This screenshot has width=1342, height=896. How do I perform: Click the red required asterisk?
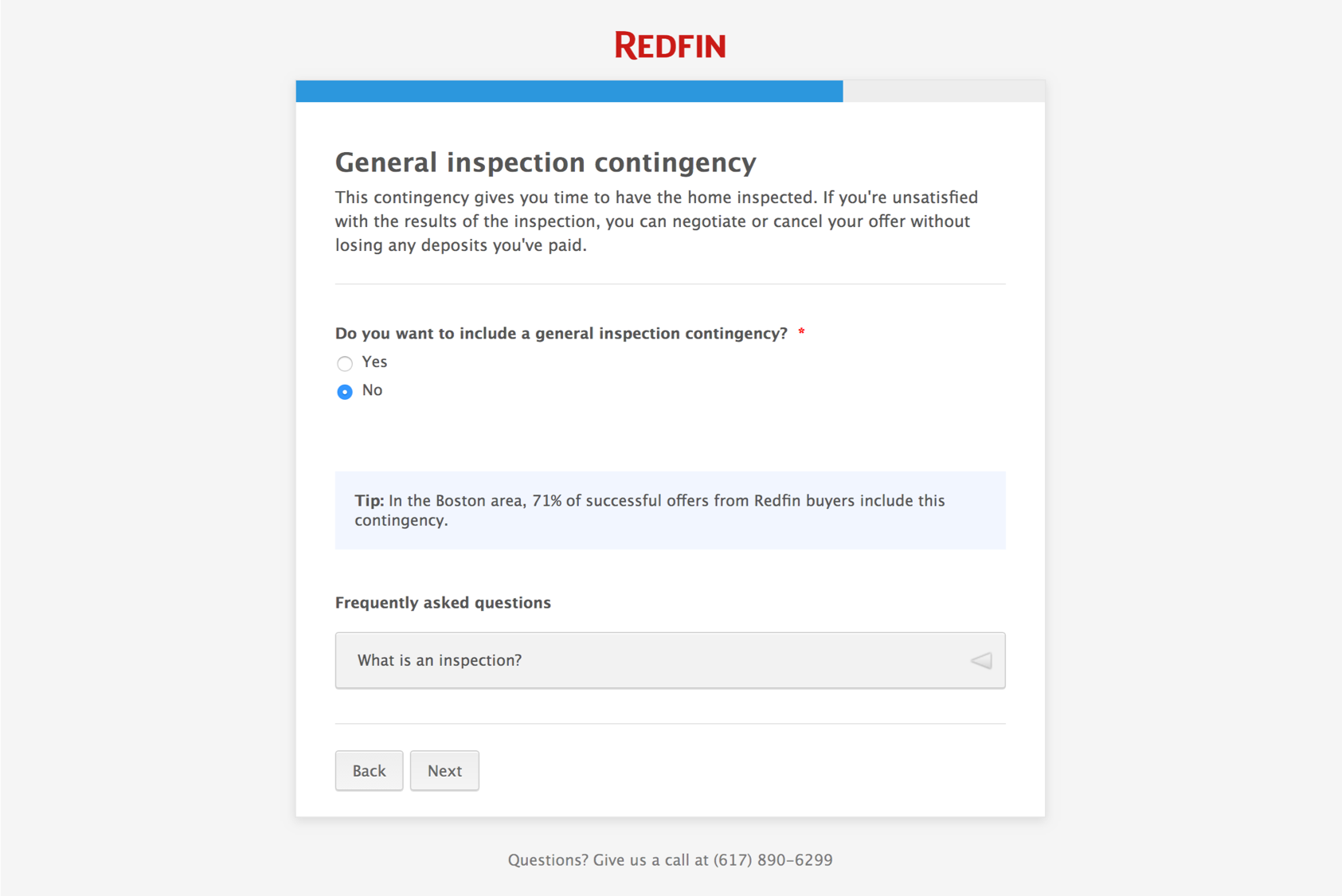pyautogui.click(x=801, y=333)
